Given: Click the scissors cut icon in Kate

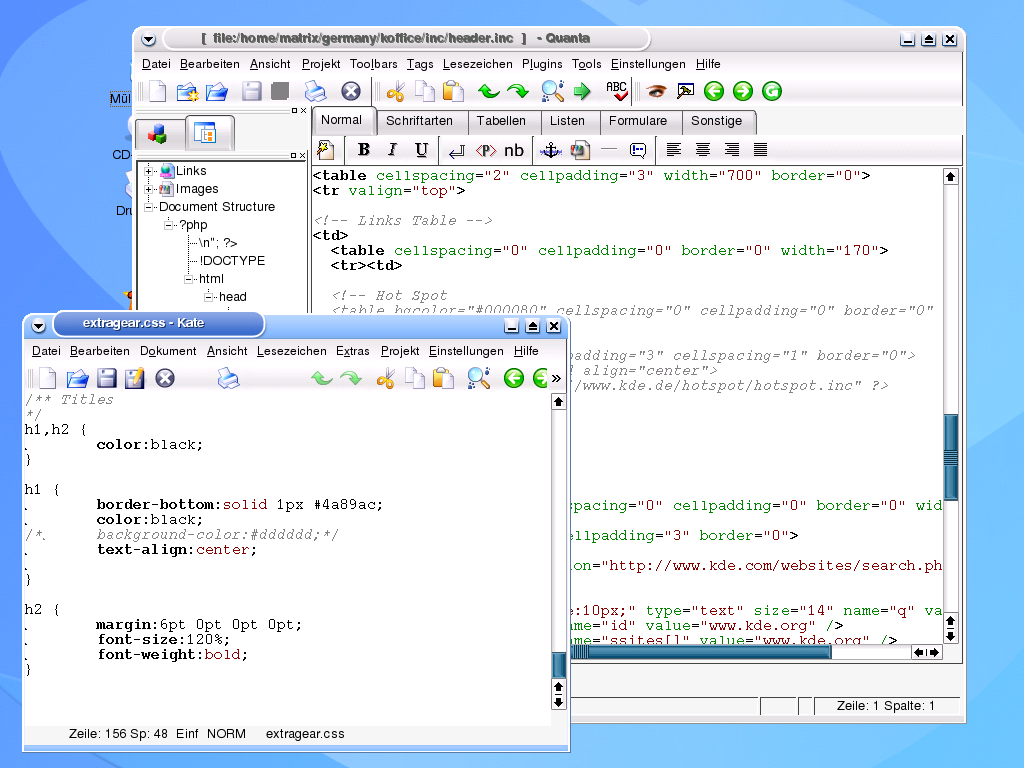Looking at the screenshot, I should [x=385, y=378].
